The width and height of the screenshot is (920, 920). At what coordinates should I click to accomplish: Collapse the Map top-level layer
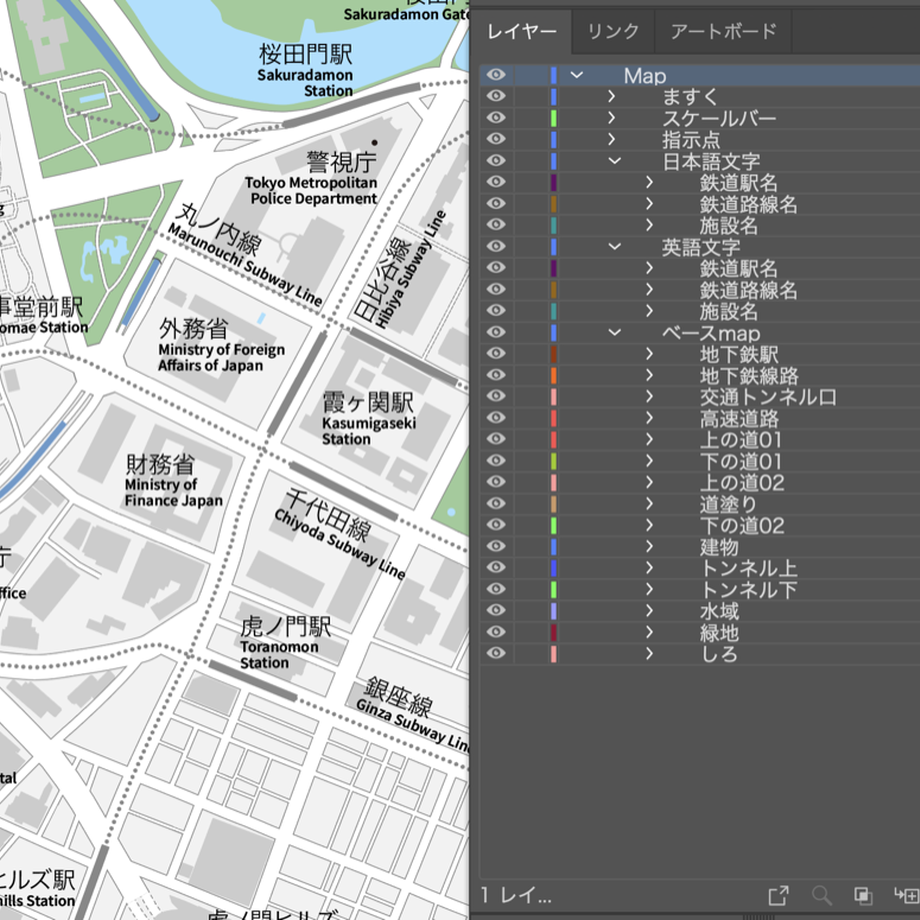pyautogui.click(x=577, y=75)
